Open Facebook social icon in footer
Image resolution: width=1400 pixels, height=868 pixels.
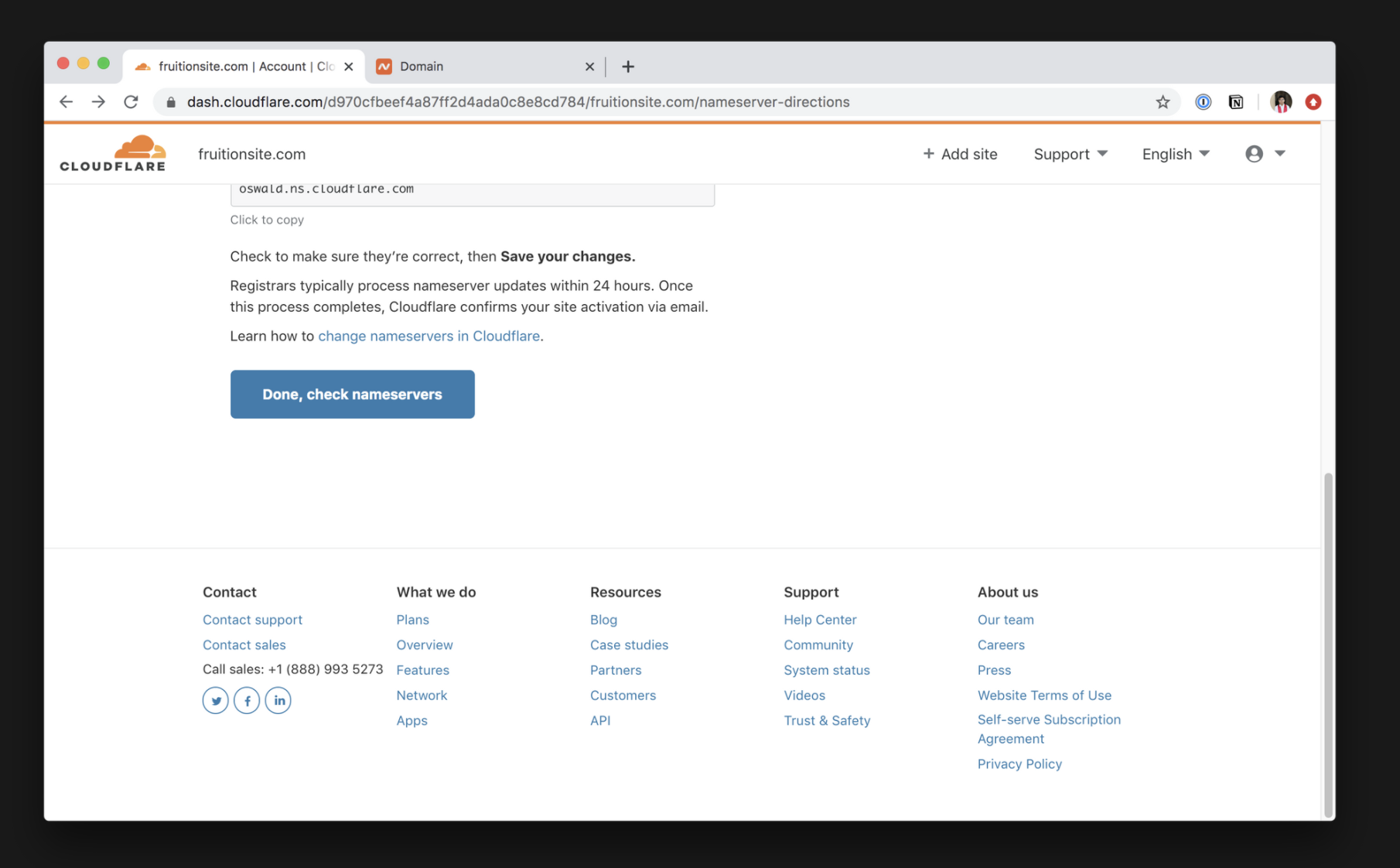click(247, 701)
